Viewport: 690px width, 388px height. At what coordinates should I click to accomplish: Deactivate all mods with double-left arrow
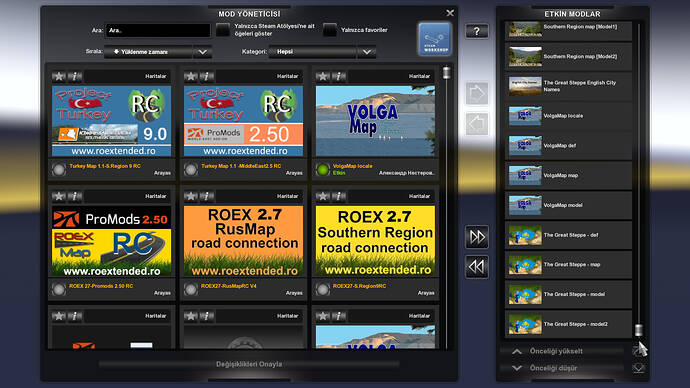click(x=477, y=267)
